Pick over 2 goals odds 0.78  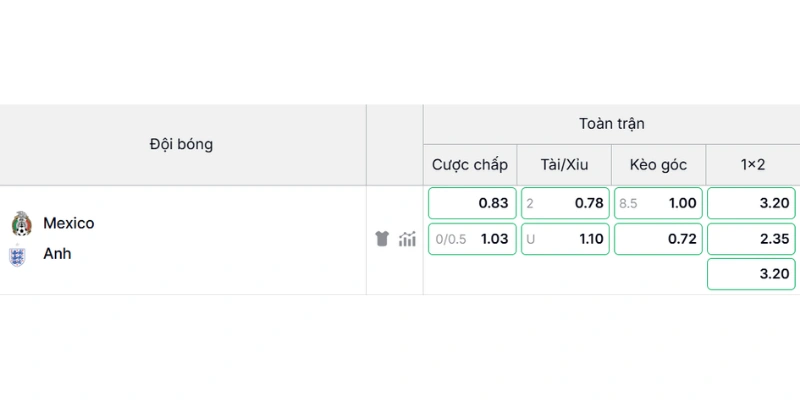565,203
